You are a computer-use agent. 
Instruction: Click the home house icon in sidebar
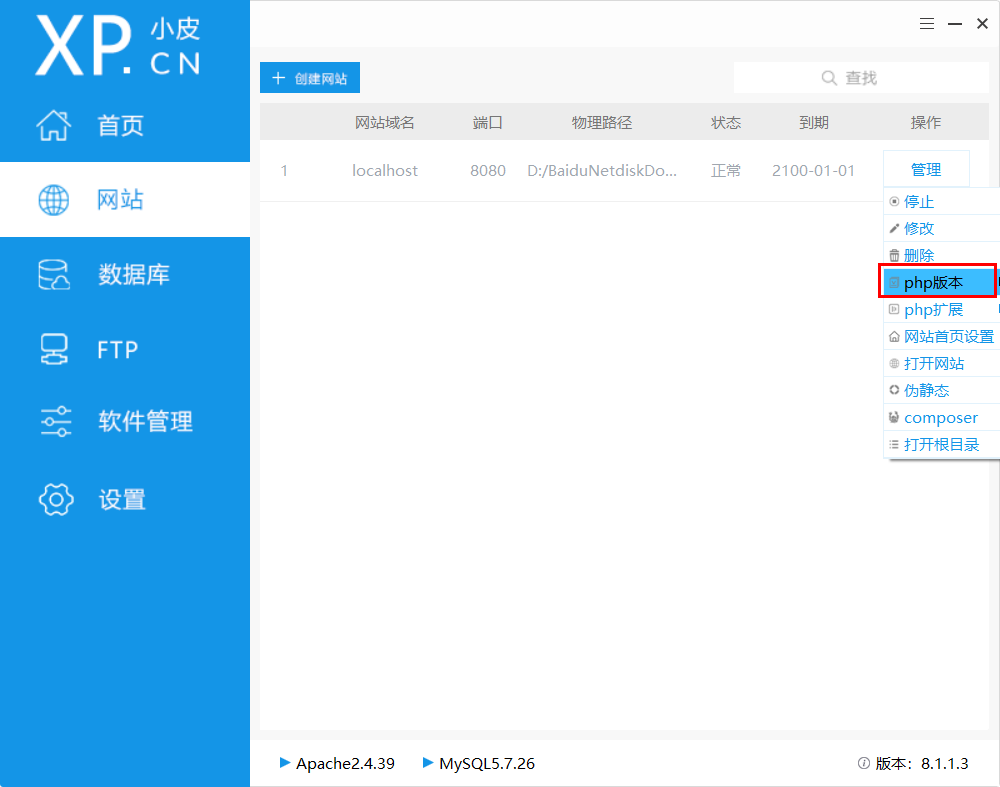pos(54,125)
